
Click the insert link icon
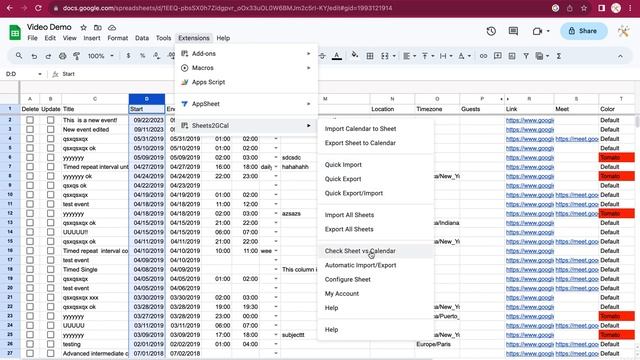coord(483,56)
